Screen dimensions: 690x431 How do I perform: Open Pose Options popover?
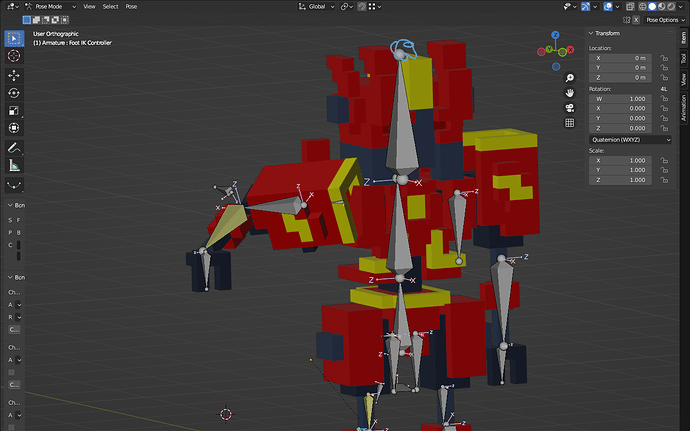pos(665,20)
